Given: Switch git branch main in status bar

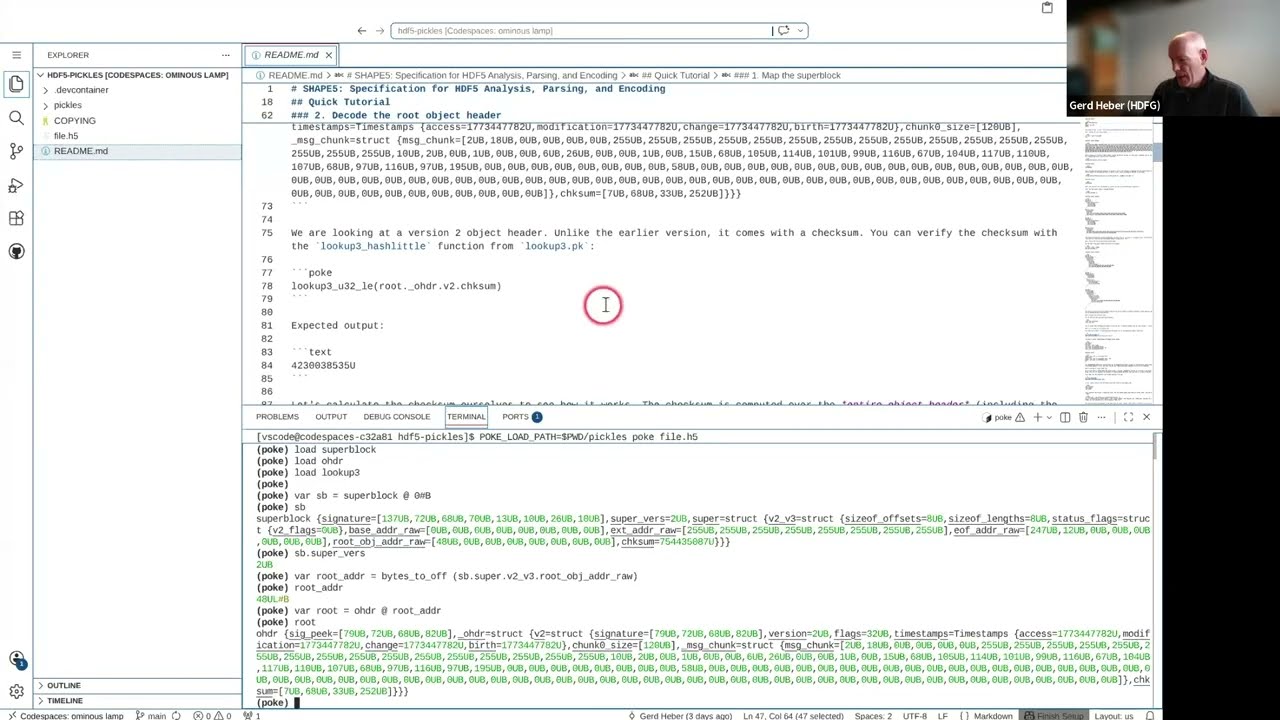Looking at the screenshot, I should pos(150,716).
